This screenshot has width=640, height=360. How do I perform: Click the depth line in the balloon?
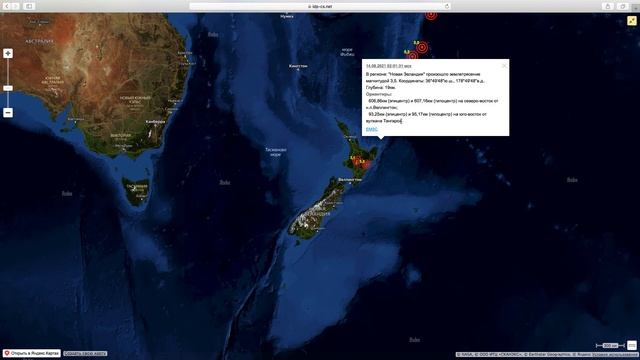coord(381,87)
